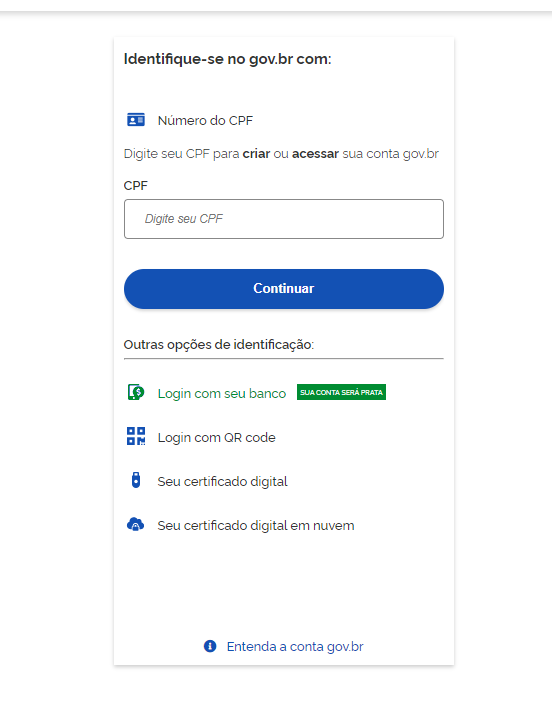
Task: Click the bold word 'acessar'
Action: (316, 154)
